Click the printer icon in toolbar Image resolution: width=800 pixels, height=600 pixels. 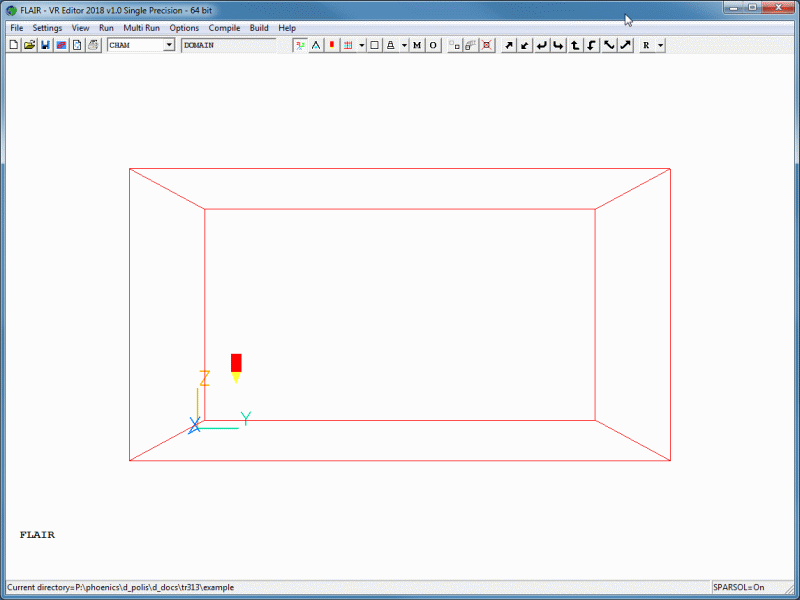click(93, 45)
